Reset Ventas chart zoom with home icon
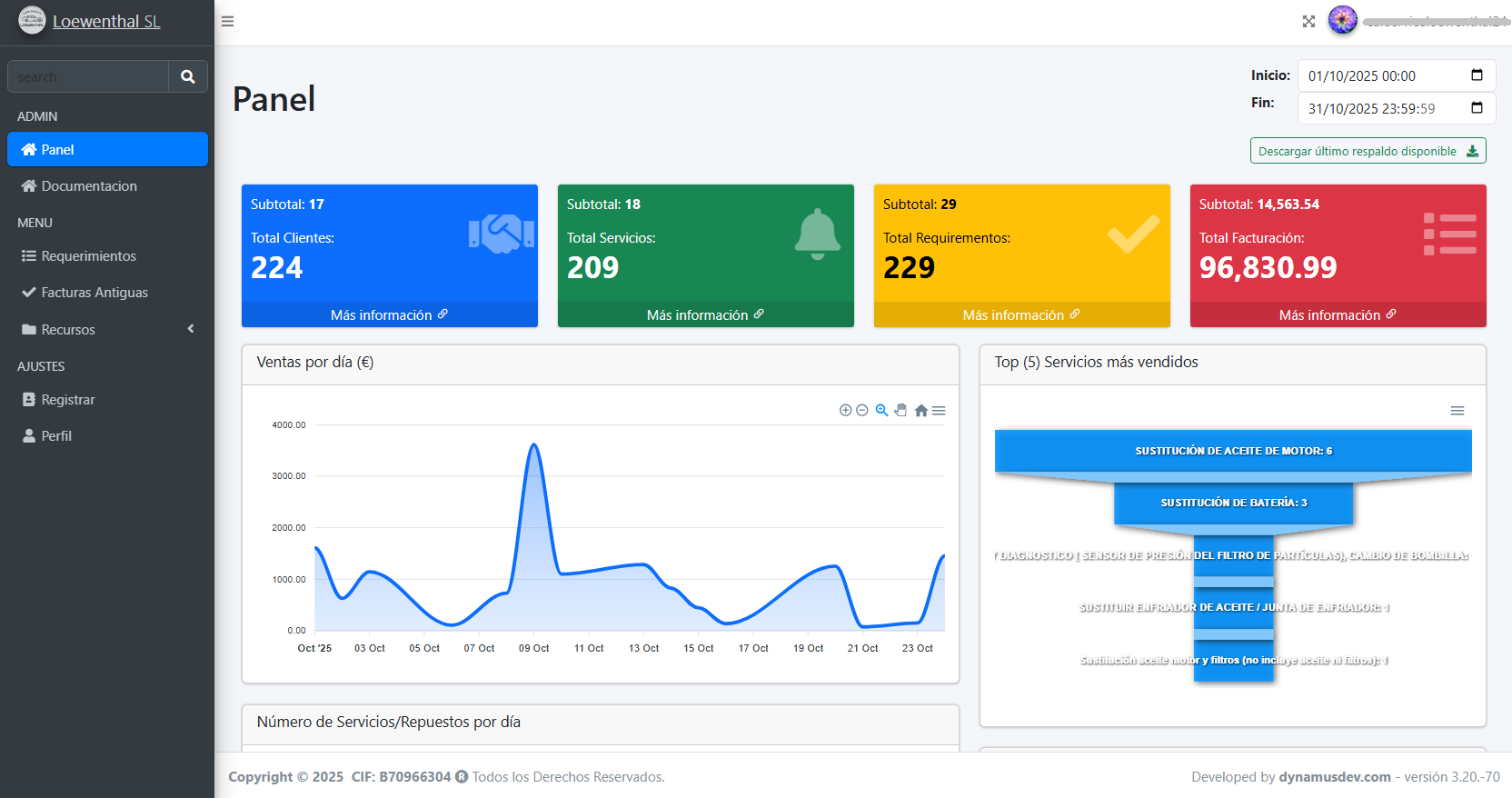This screenshot has width=1512, height=798. point(921,411)
